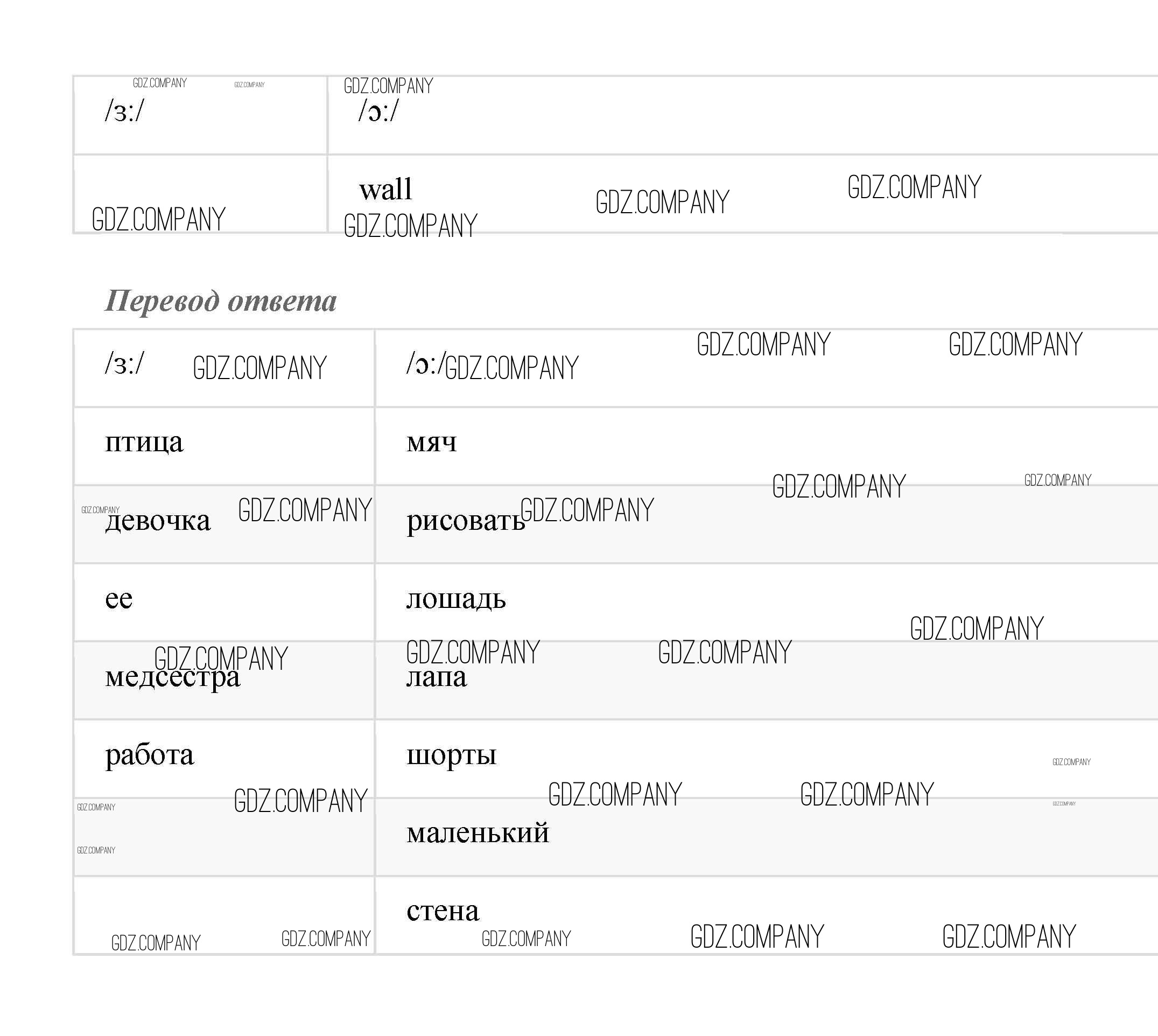
Task: Select the word "стена"
Action: pos(443,911)
